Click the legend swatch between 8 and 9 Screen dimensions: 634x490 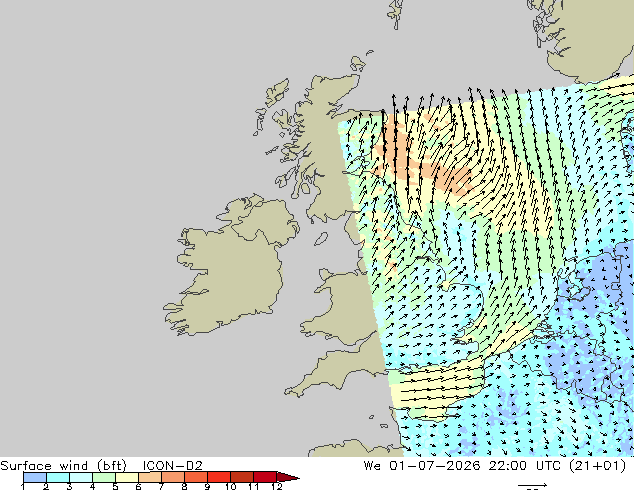point(196,477)
